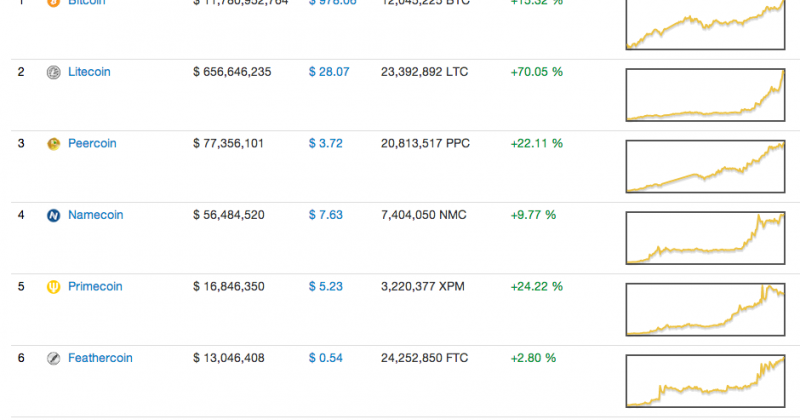800x420 pixels.
Task: Select supply 3,220,377 XPM
Action: [423, 286]
